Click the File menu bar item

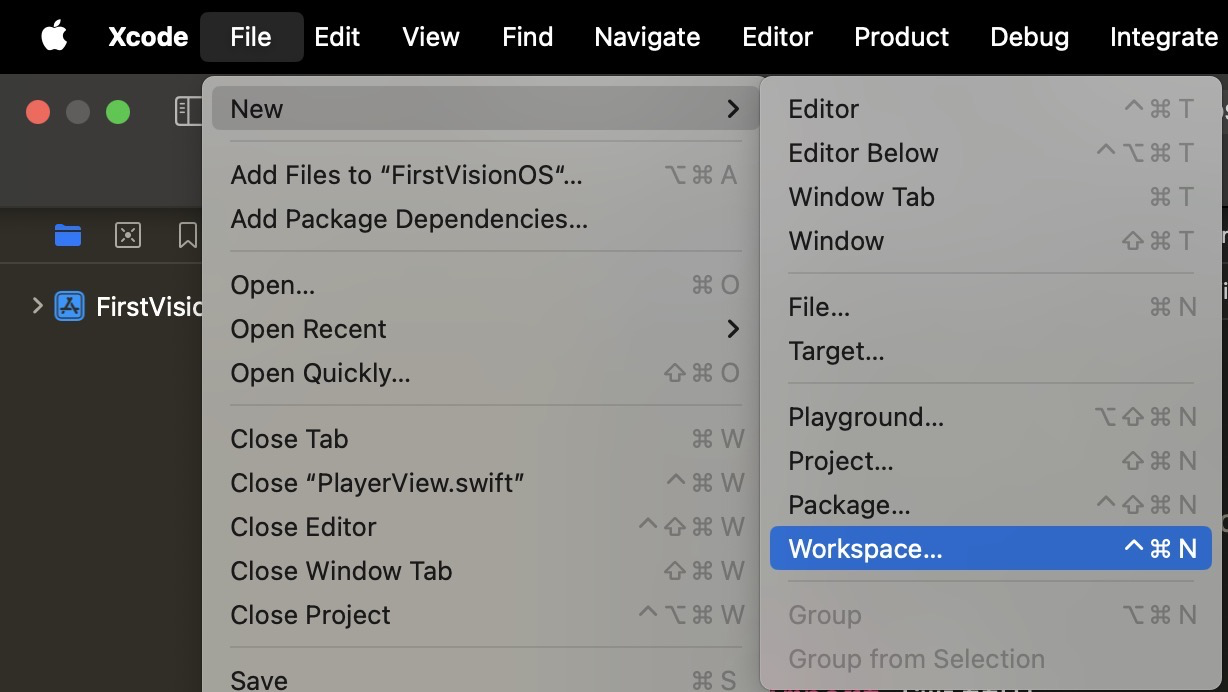pos(251,37)
